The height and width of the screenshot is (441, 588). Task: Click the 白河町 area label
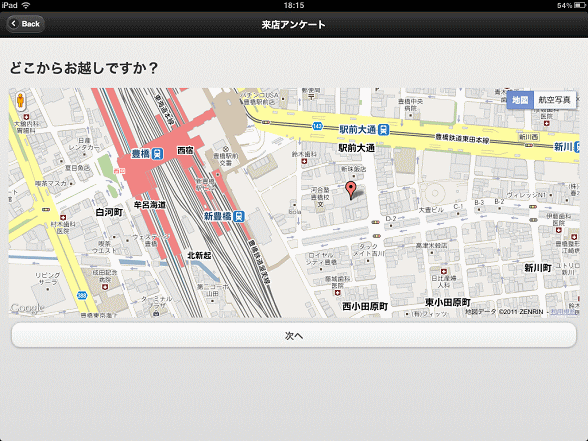(x=109, y=212)
